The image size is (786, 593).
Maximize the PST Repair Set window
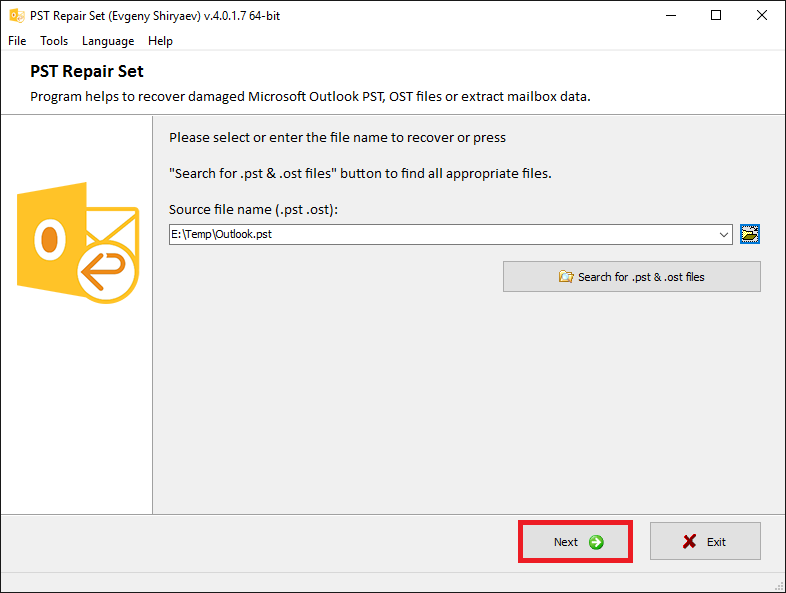pyautogui.click(x=716, y=16)
